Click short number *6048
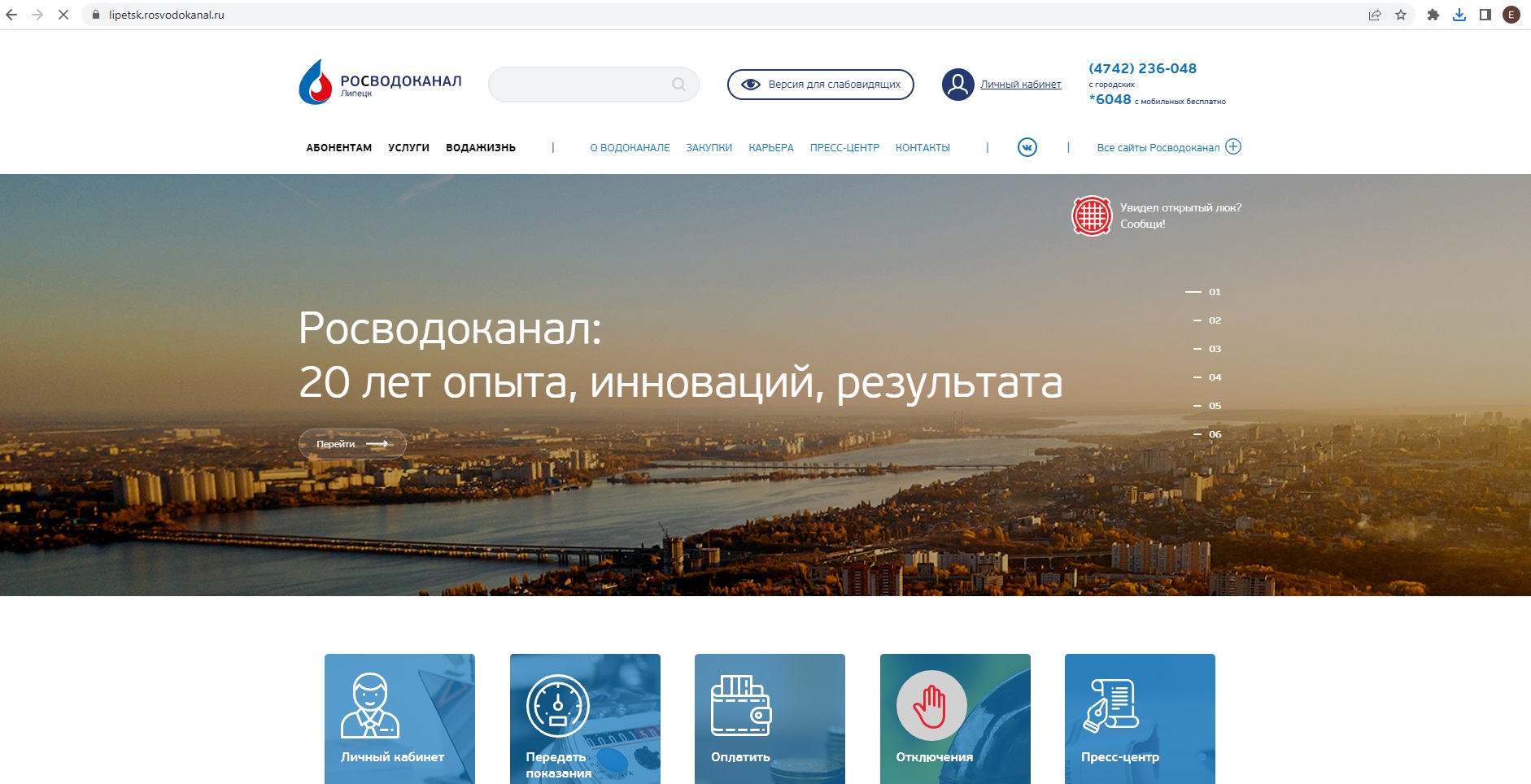Image resolution: width=1531 pixels, height=784 pixels. [x=1110, y=99]
